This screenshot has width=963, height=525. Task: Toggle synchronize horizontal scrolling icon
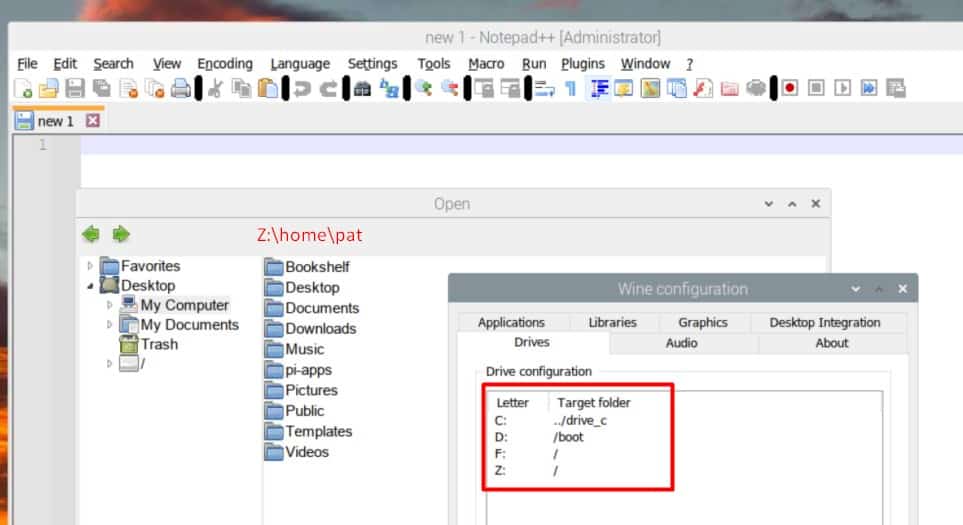click(x=510, y=88)
